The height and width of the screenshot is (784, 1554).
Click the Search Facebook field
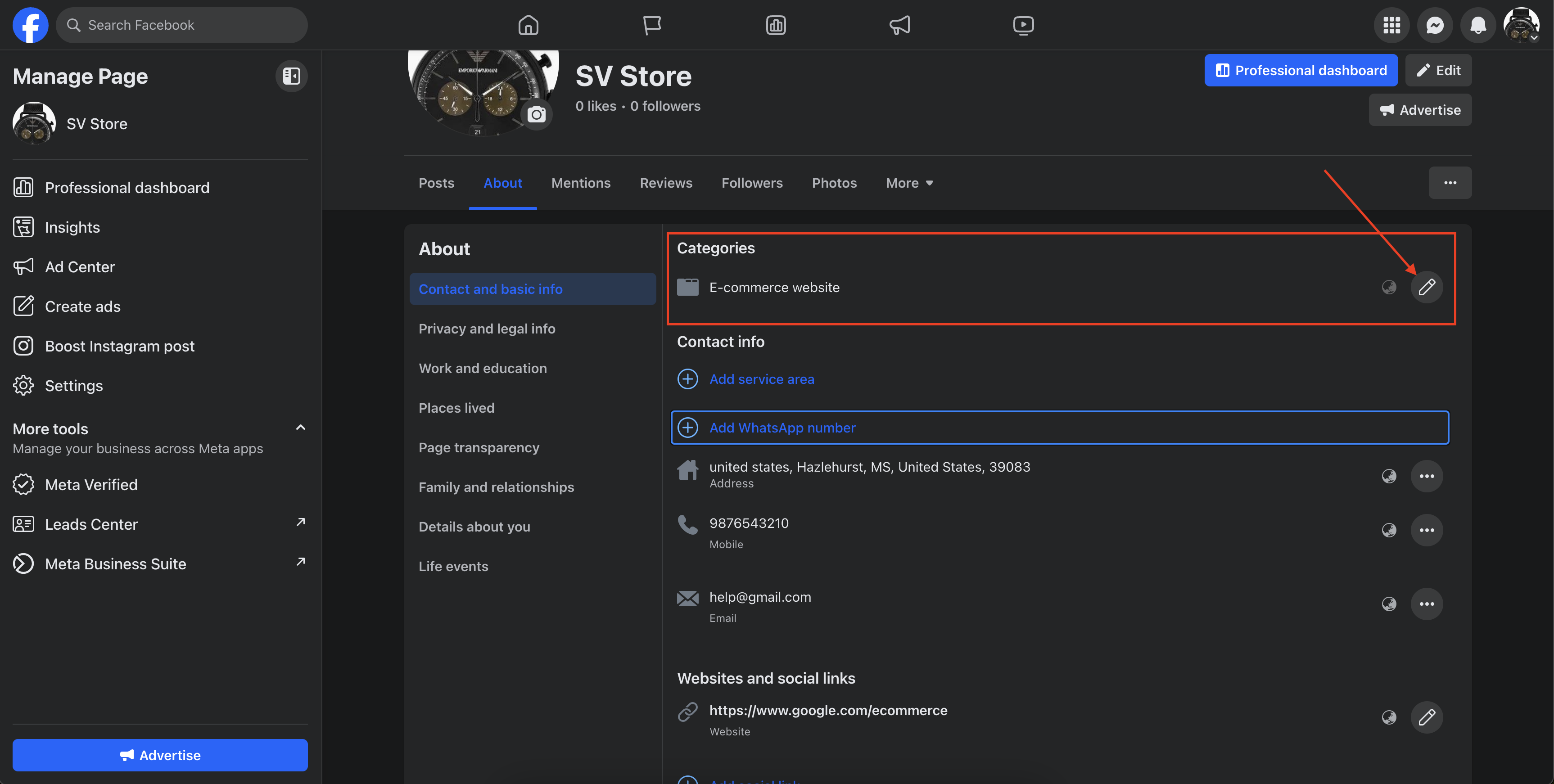coord(181,25)
